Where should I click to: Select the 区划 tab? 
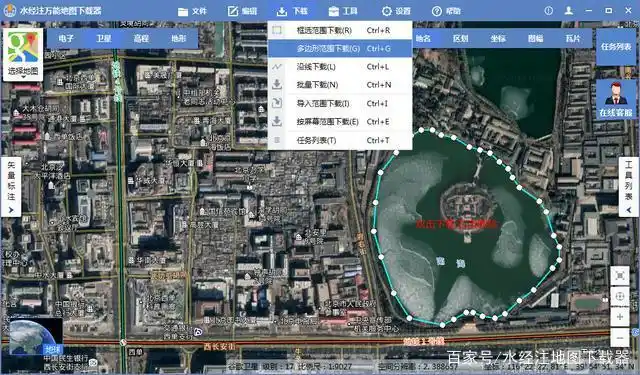coord(460,38)
